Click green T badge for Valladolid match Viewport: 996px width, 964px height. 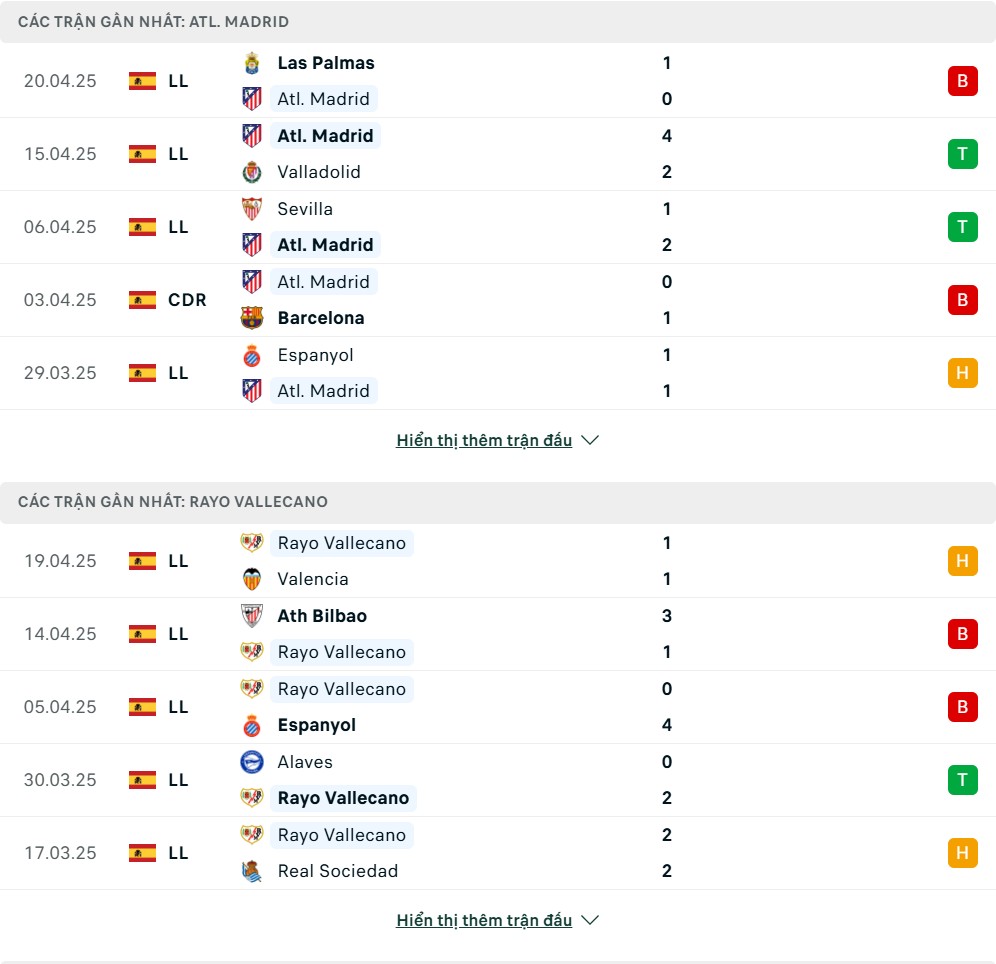pos(962,154)
